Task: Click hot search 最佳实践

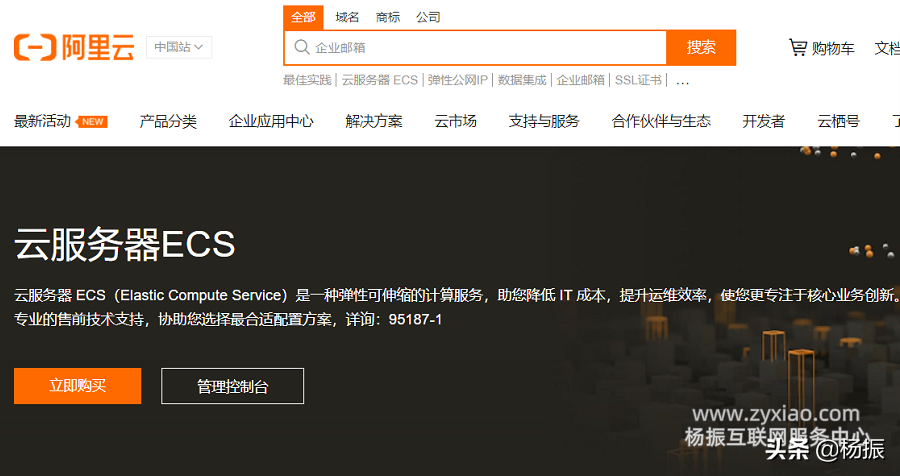Action: 307,80
